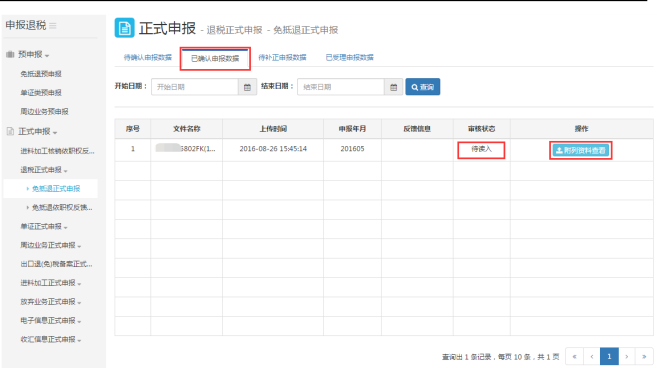Switch to the 待补正申报数据 tab
The width and height of the screenshot is (657, 368).
[282, 57]
